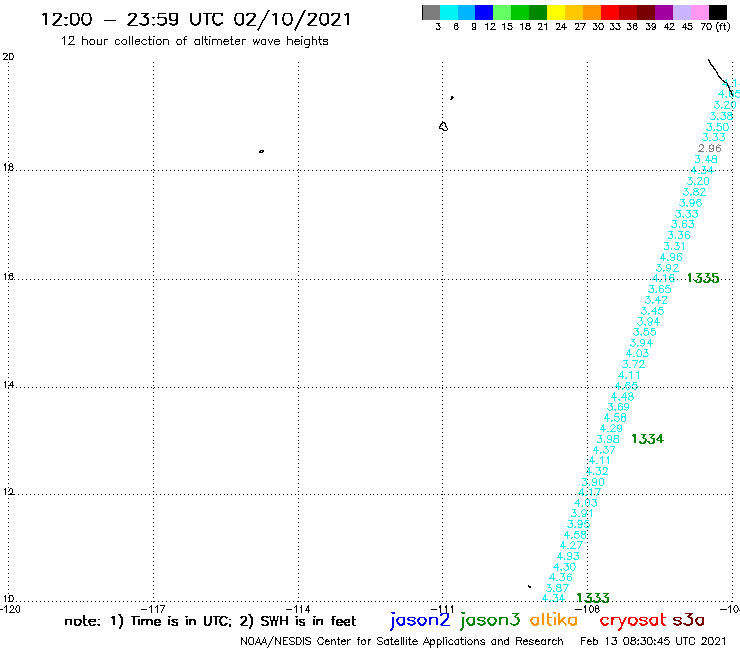Click the wave height value 3.31

pyautogui.click(x=674, y=246)
